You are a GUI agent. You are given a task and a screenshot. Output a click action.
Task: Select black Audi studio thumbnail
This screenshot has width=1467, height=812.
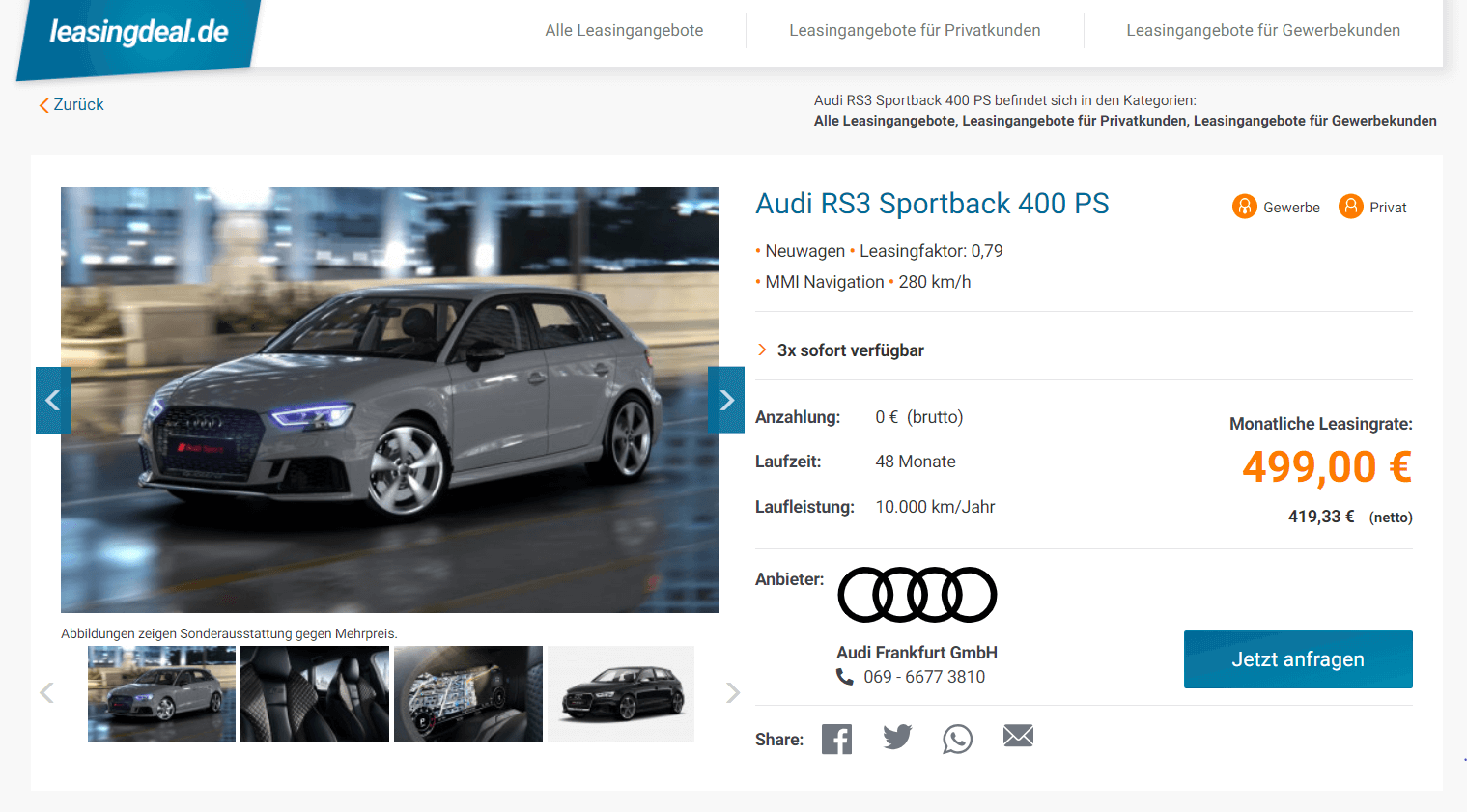(x=621, y=693)
